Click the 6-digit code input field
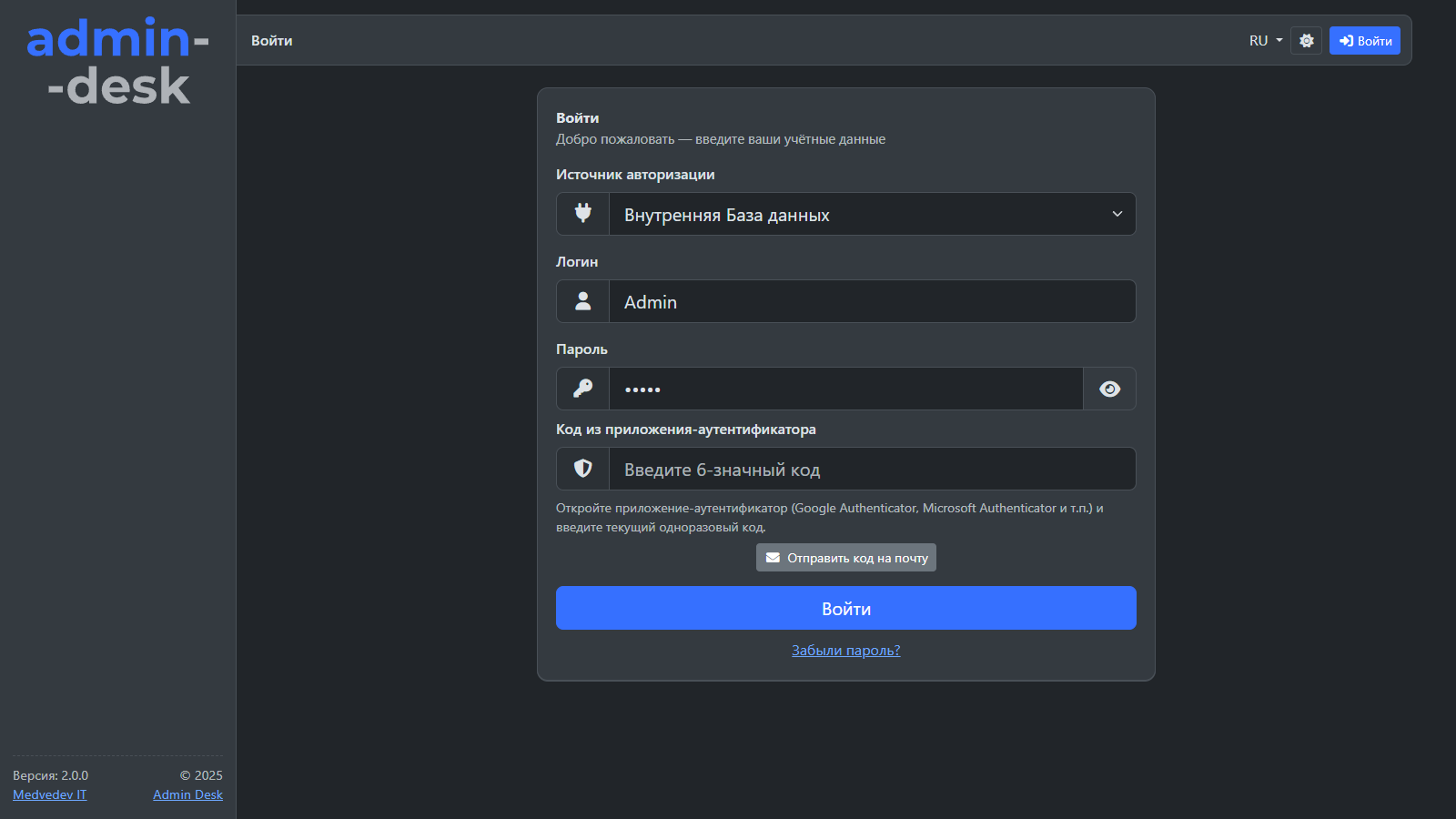Screen dimensions: 1456x819 (871, 469)
